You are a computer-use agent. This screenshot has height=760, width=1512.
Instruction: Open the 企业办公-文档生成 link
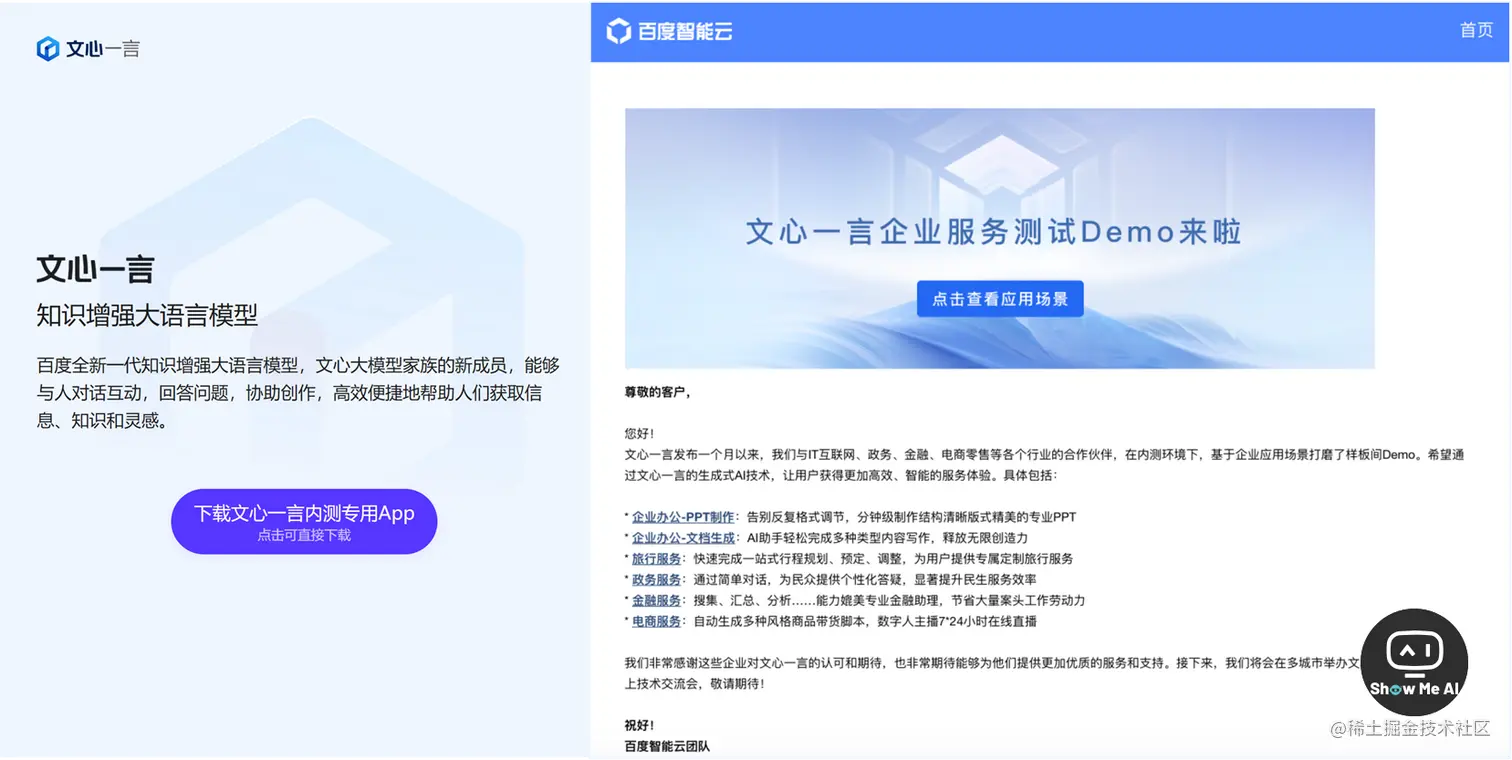click(683, 538)
